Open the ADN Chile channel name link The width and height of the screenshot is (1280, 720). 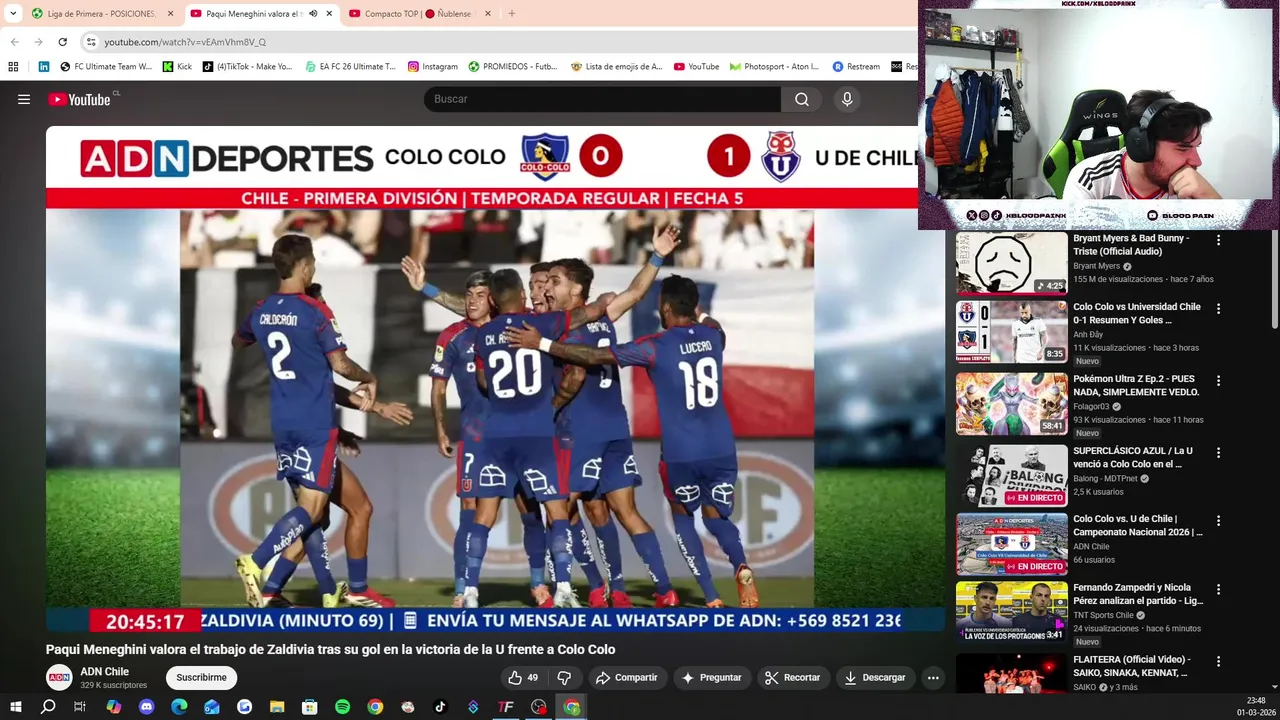click(x=104, y=672)
